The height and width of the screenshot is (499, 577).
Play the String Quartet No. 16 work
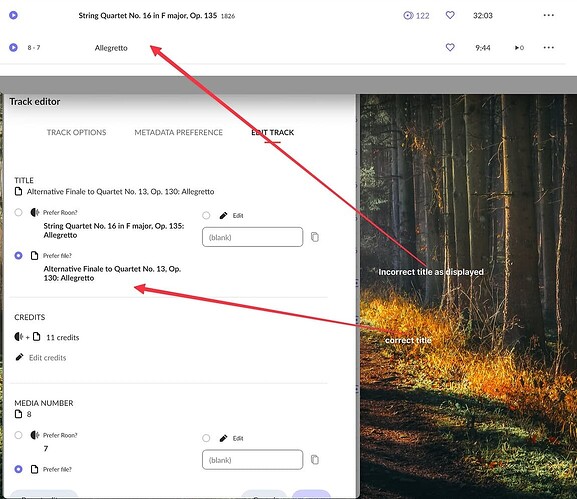13,15
